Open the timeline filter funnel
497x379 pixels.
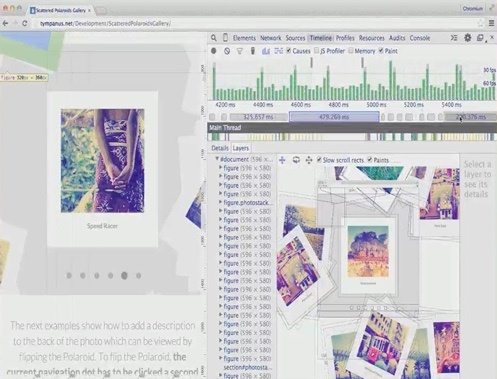tap(240, 51)
